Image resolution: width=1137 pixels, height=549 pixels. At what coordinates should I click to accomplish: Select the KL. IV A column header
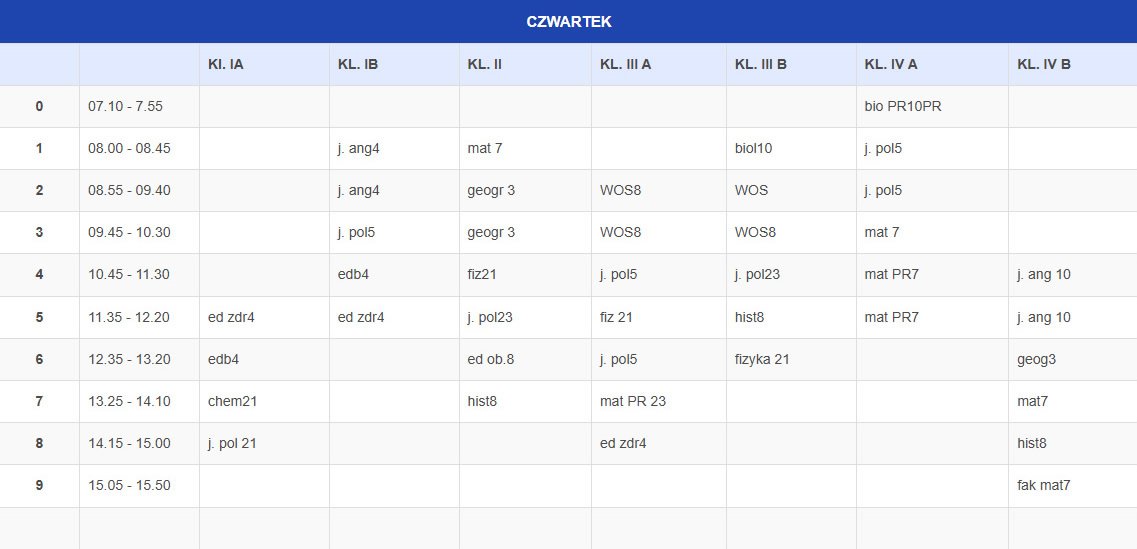point(891,64)
